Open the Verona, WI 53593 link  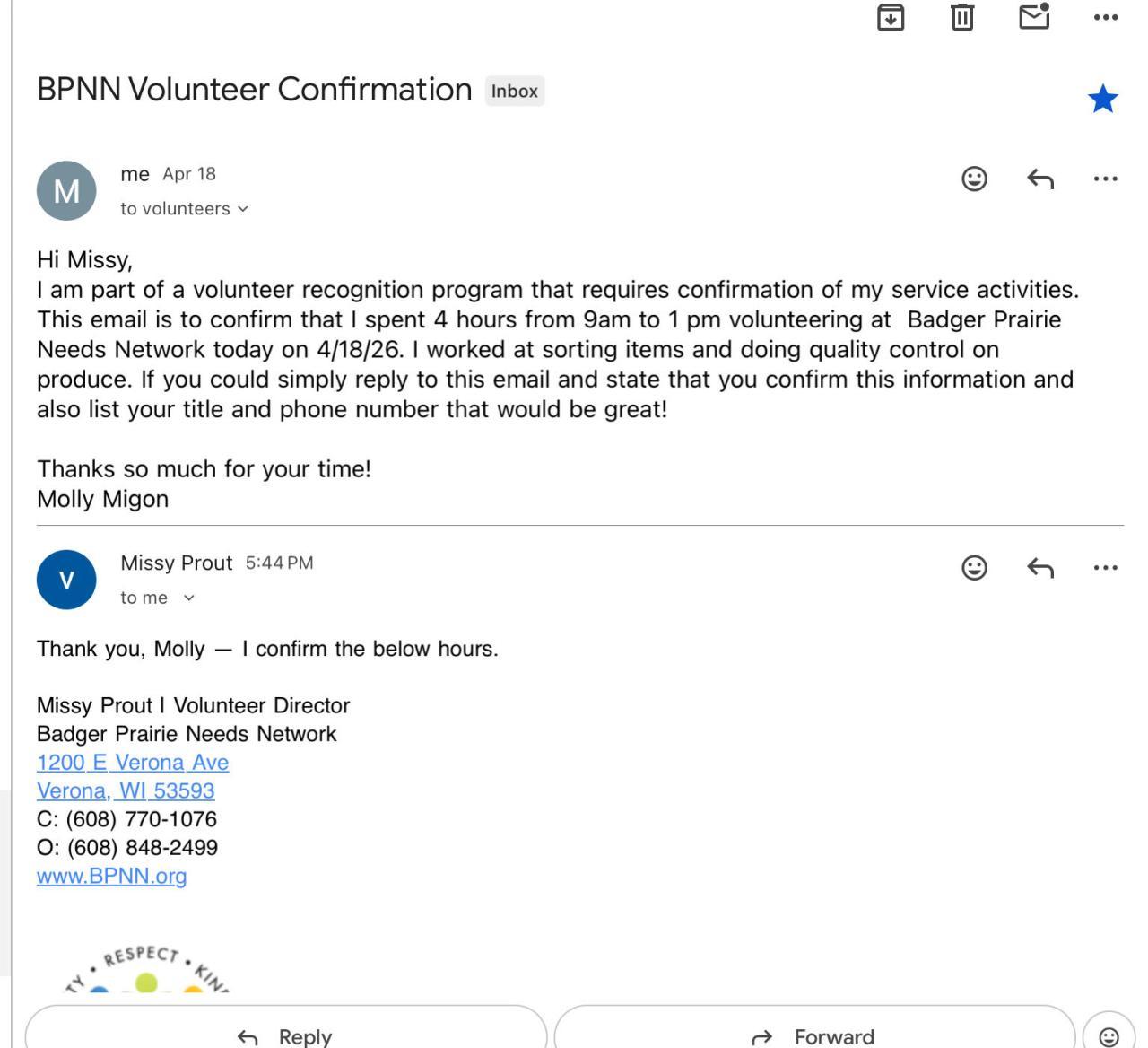point(126,790)
